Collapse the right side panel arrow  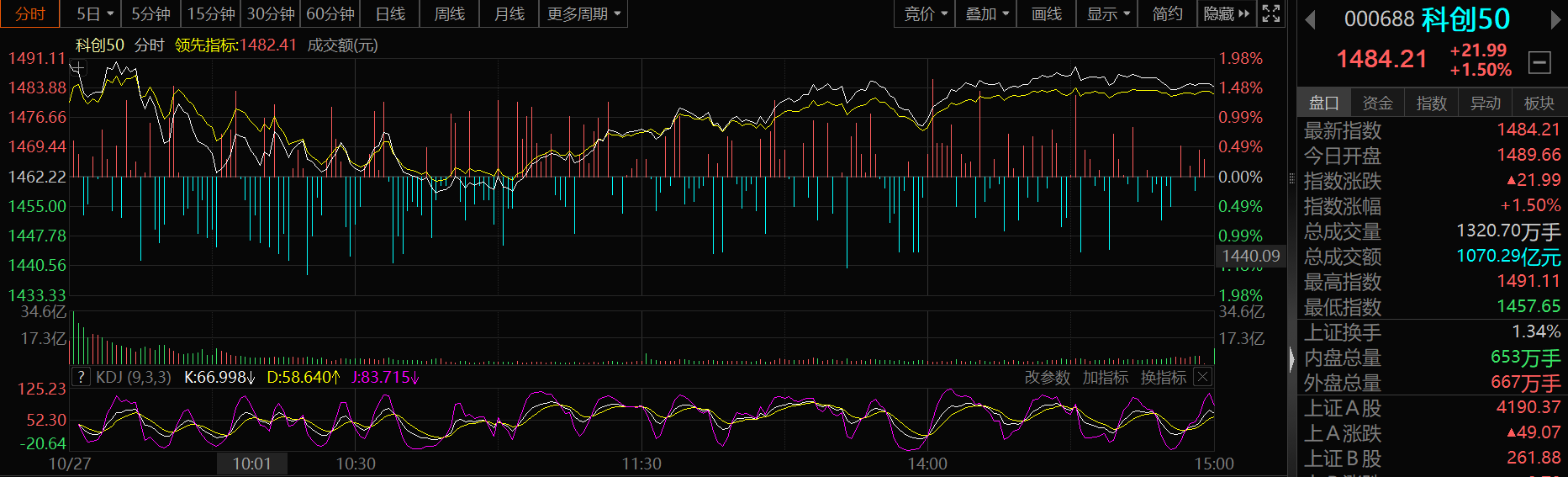pos(1292,360)
